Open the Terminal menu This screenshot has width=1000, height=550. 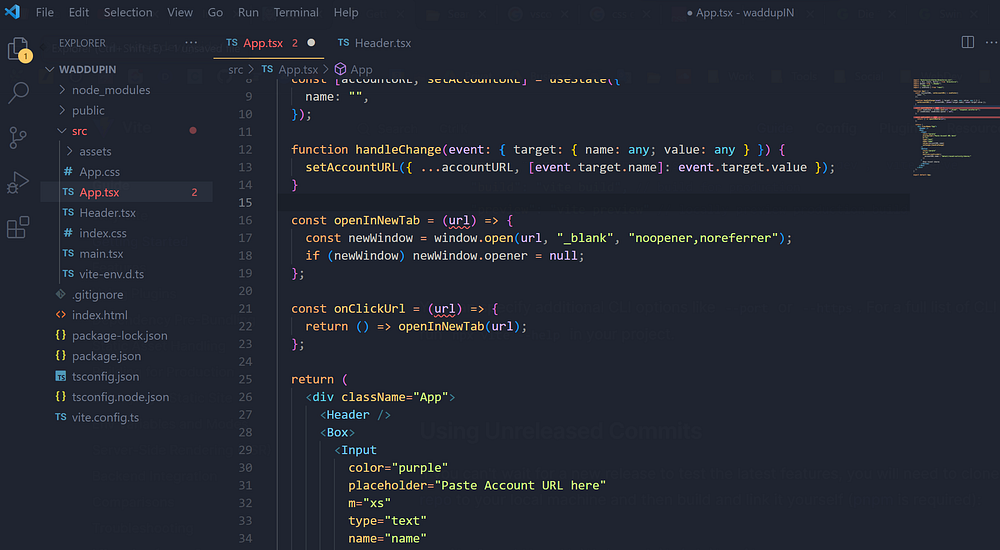(x=296, y=12)
